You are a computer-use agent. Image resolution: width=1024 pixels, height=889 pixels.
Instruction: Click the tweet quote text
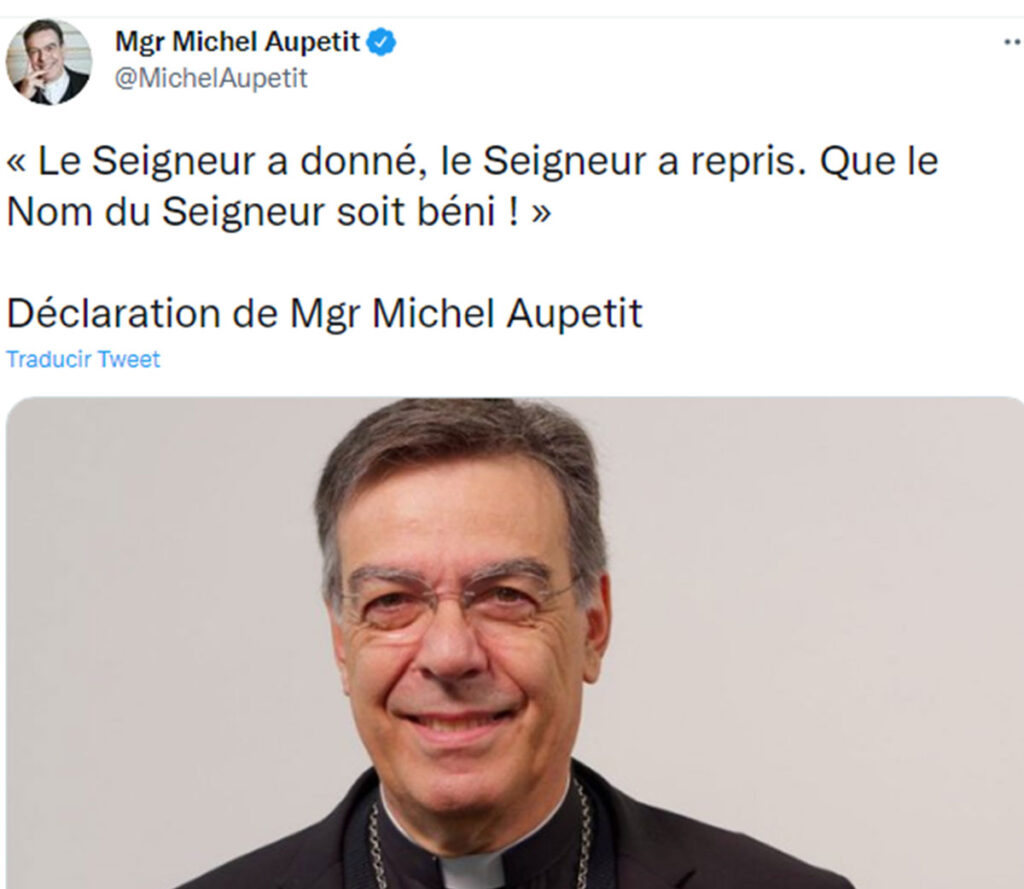pos(472,186)
